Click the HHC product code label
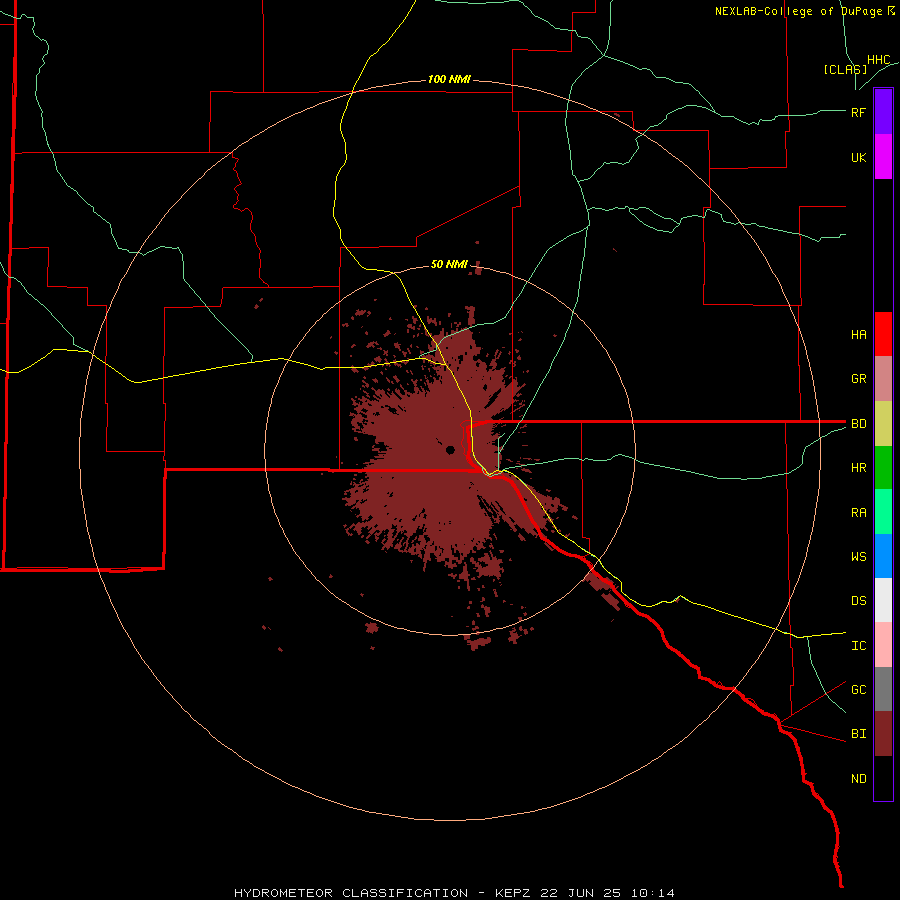The height and width of the screenshot is (900, 900). (x=878, y=60)
